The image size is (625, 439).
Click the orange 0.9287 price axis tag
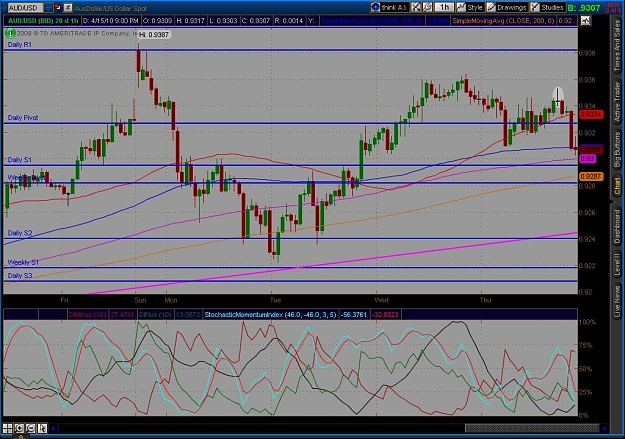(591, 176)
